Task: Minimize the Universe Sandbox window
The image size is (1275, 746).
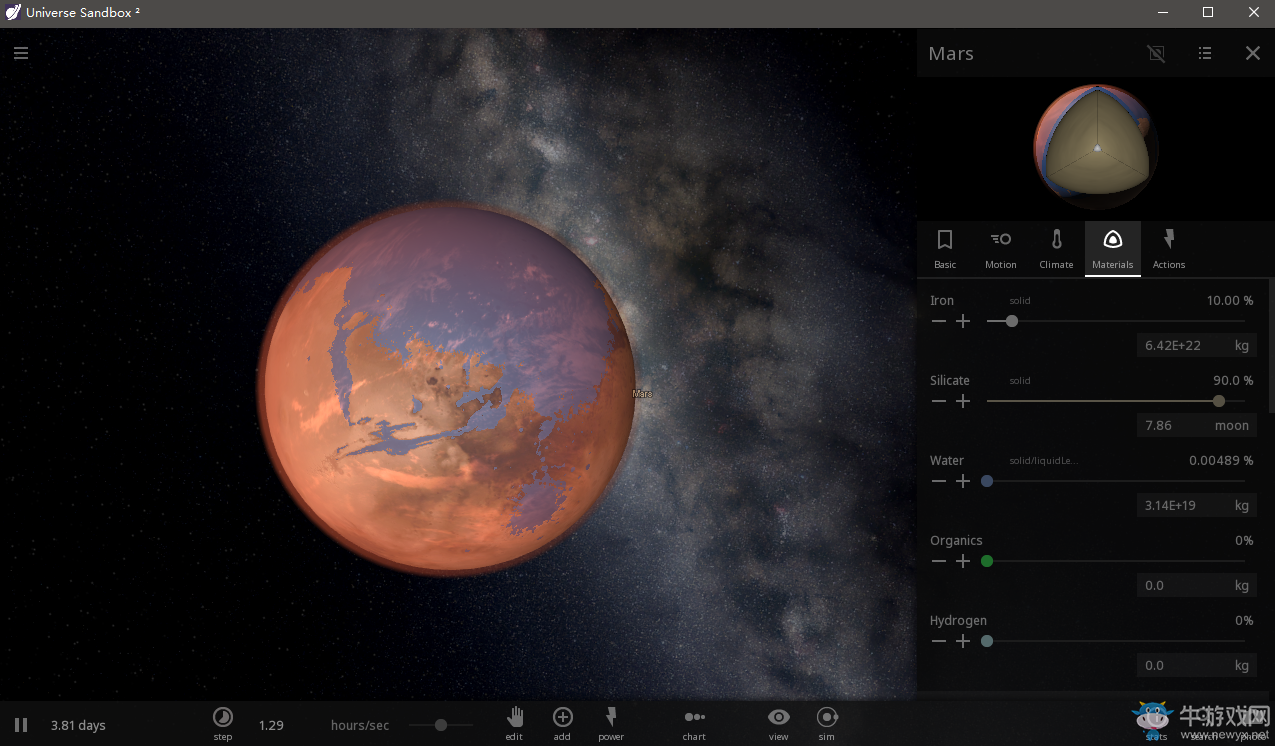Action: (x=1163, y=13)
